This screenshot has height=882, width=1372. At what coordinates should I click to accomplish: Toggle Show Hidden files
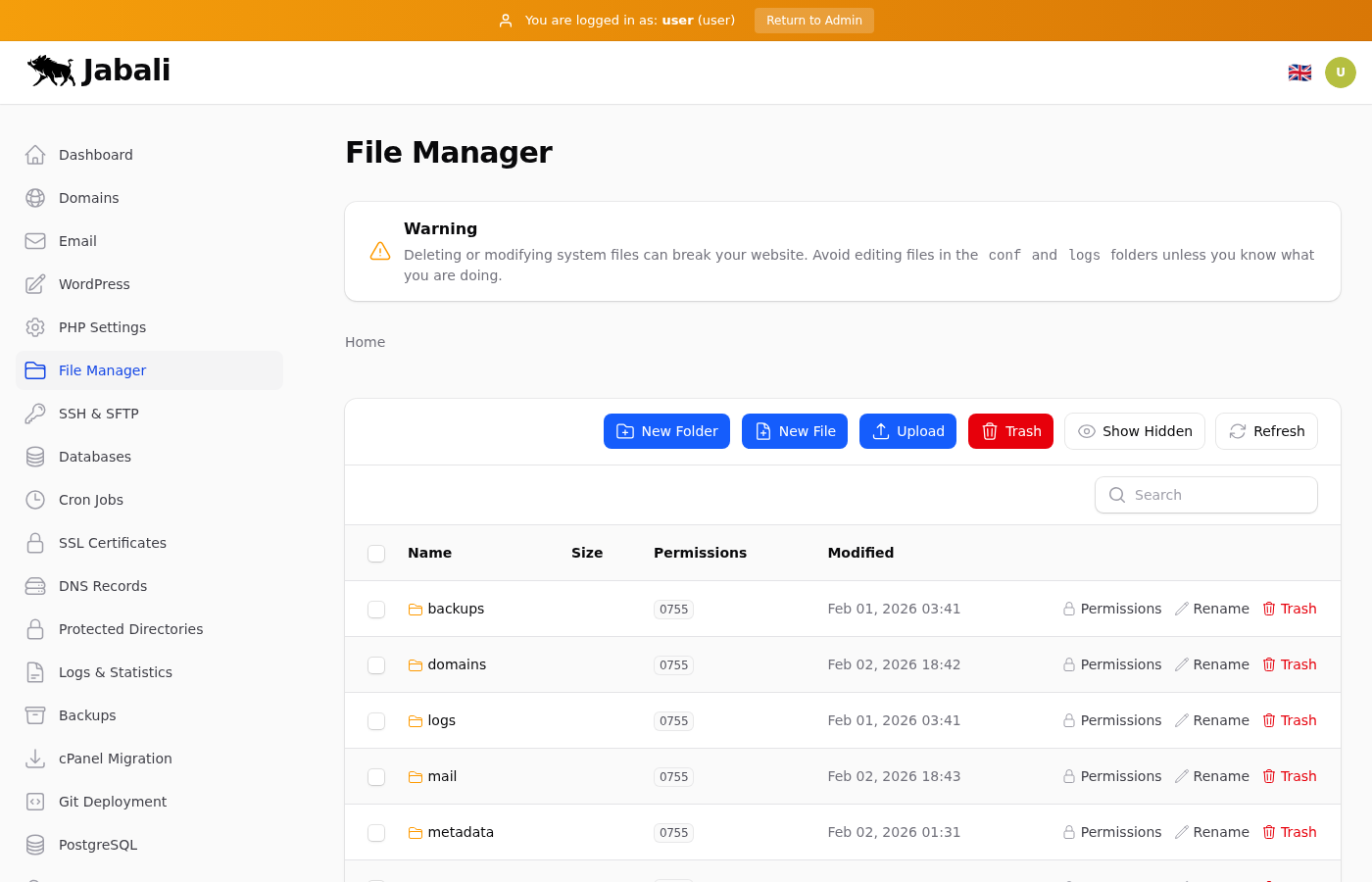1134,431
